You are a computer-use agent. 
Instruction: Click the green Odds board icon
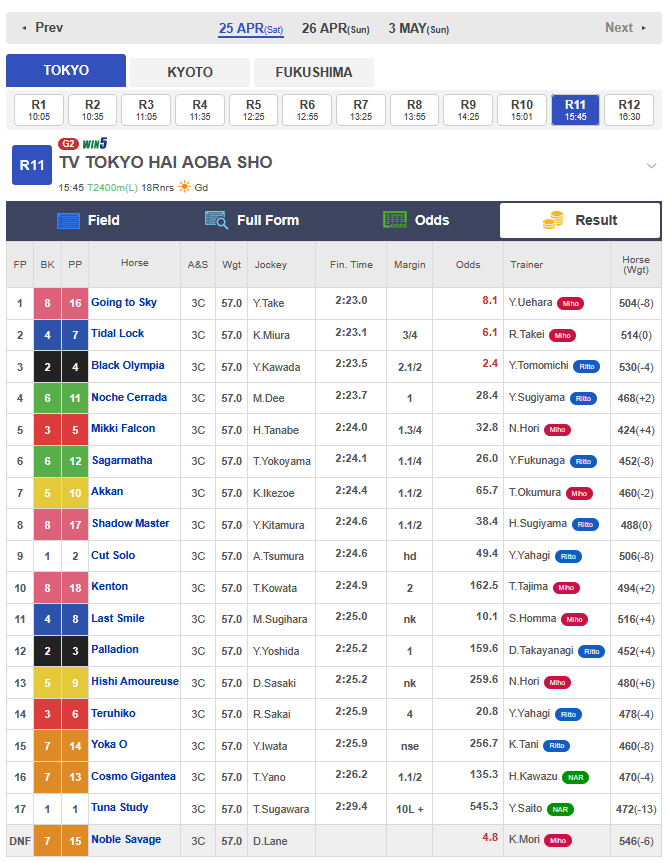tap(395, 220)
